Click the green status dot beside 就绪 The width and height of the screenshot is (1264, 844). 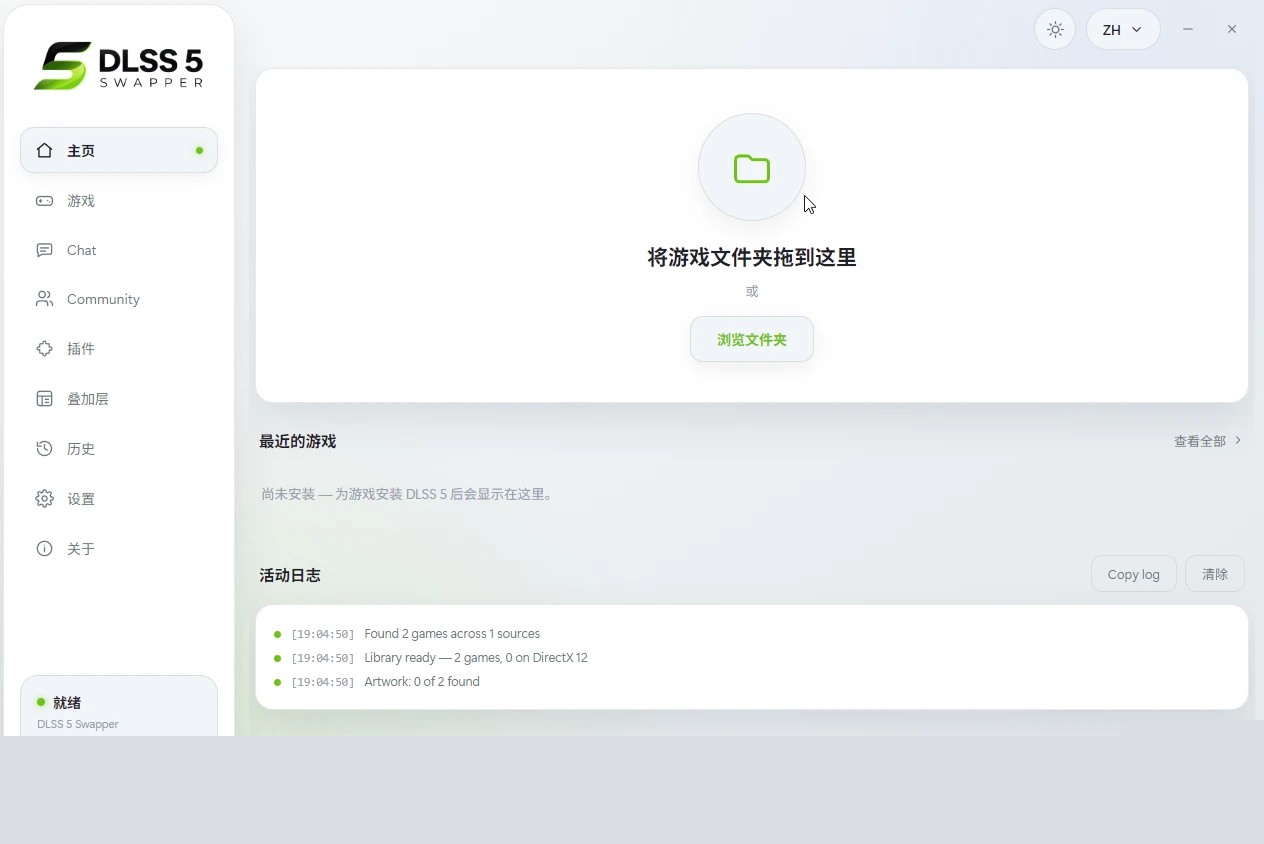[x=41, y=702]
